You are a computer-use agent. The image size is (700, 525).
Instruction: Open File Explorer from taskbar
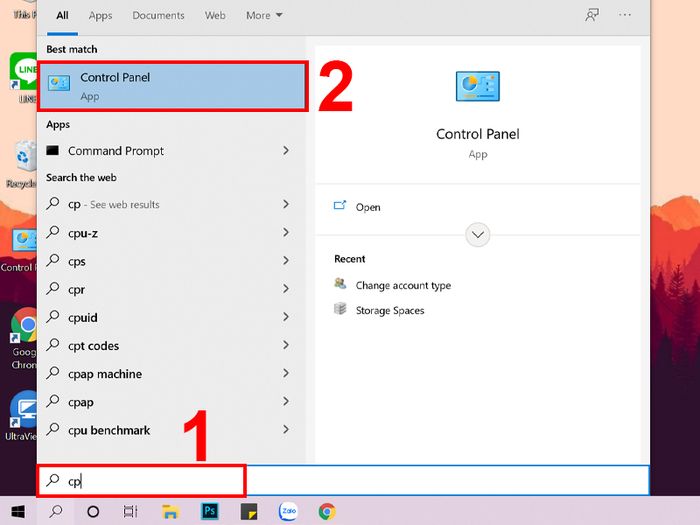pos(170,511)
